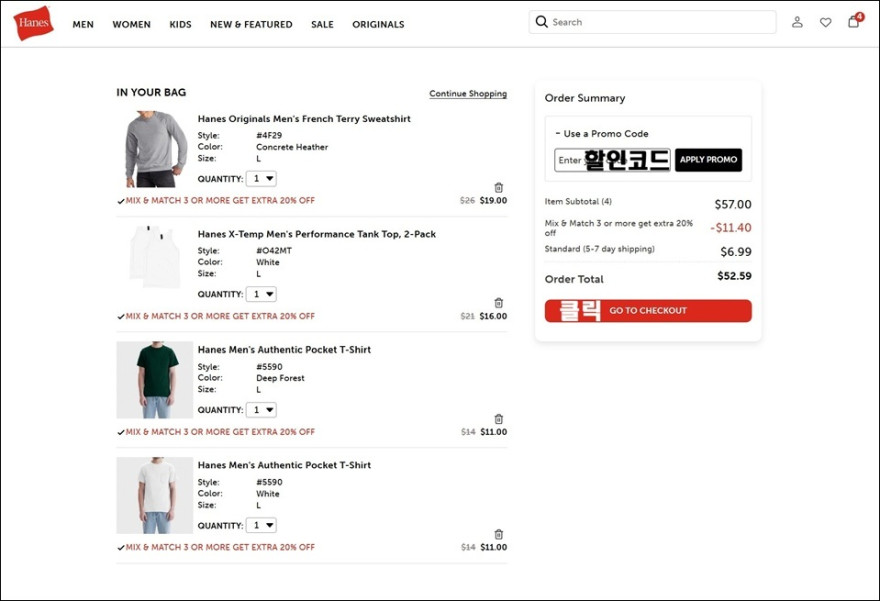The width and height of the screenshot is (880, 601).
Task: Remove White Pocket T-Shirt trash icon
Action: coord(498,534)
